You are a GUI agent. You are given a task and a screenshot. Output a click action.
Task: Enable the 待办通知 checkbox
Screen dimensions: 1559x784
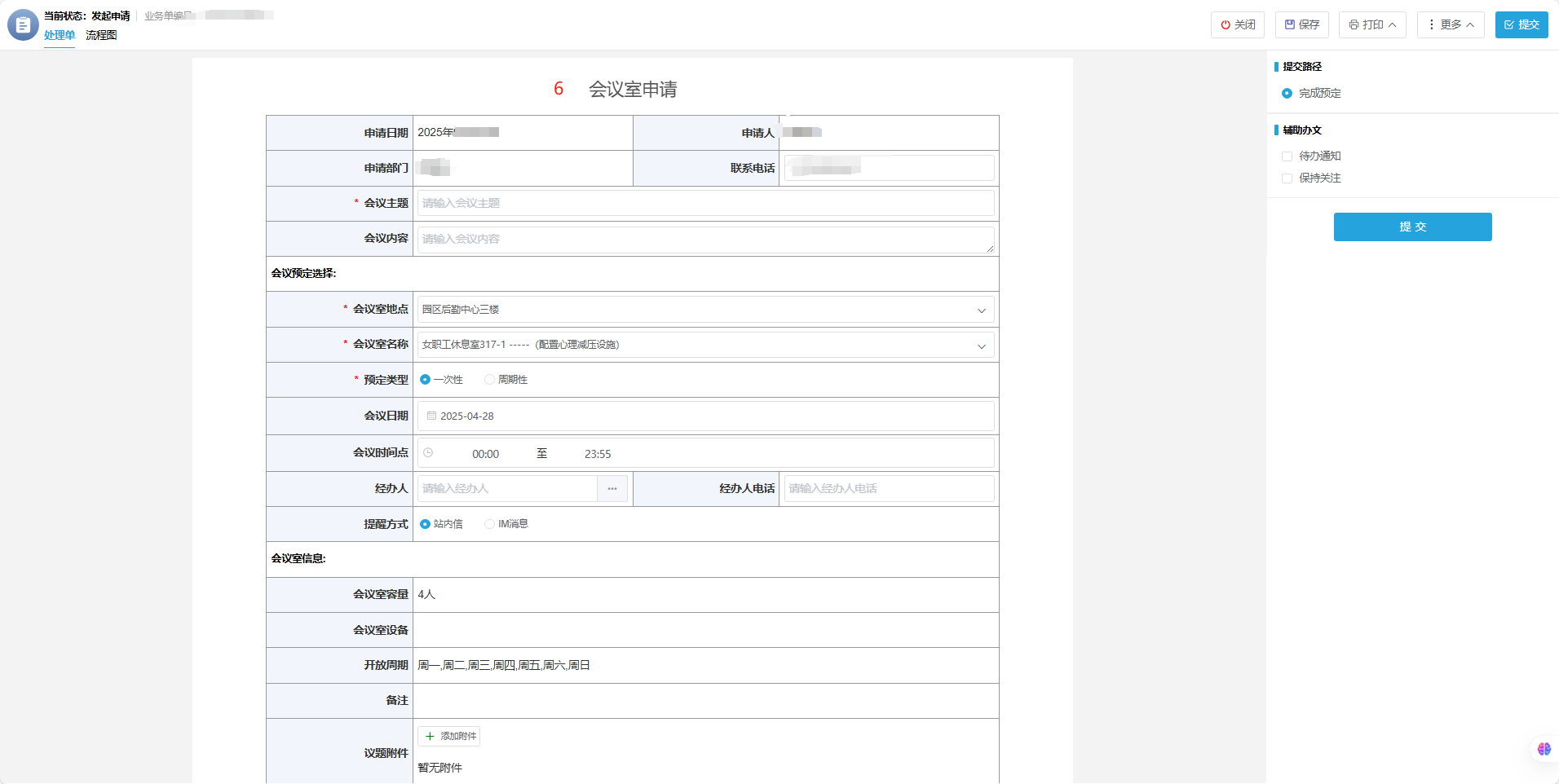(x=1287, y=156)
